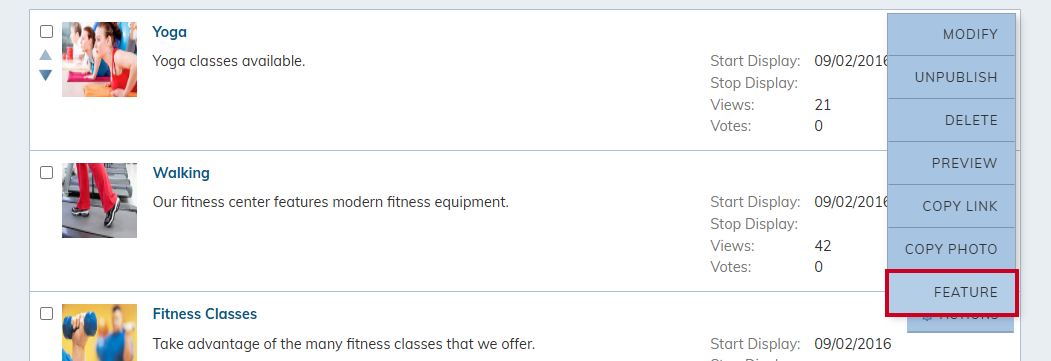Select Copy Photo menu option
This screenshot has height=361, width=1051.
[x=951, y=248]
